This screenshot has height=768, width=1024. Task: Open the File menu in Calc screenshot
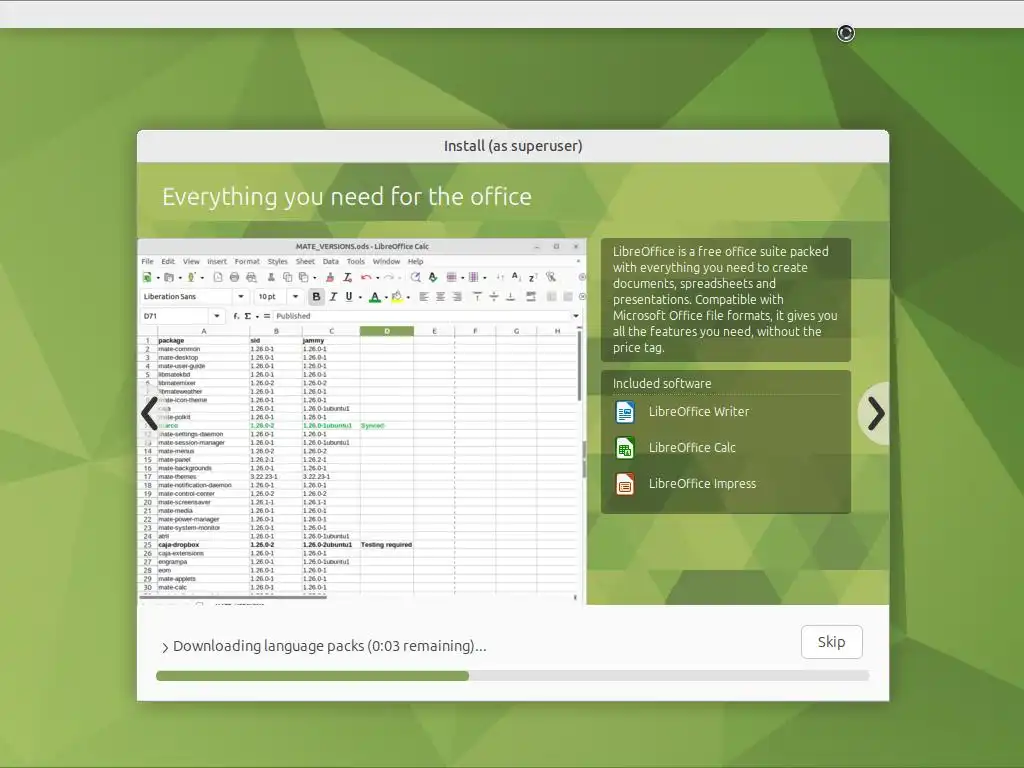point(148,261)
